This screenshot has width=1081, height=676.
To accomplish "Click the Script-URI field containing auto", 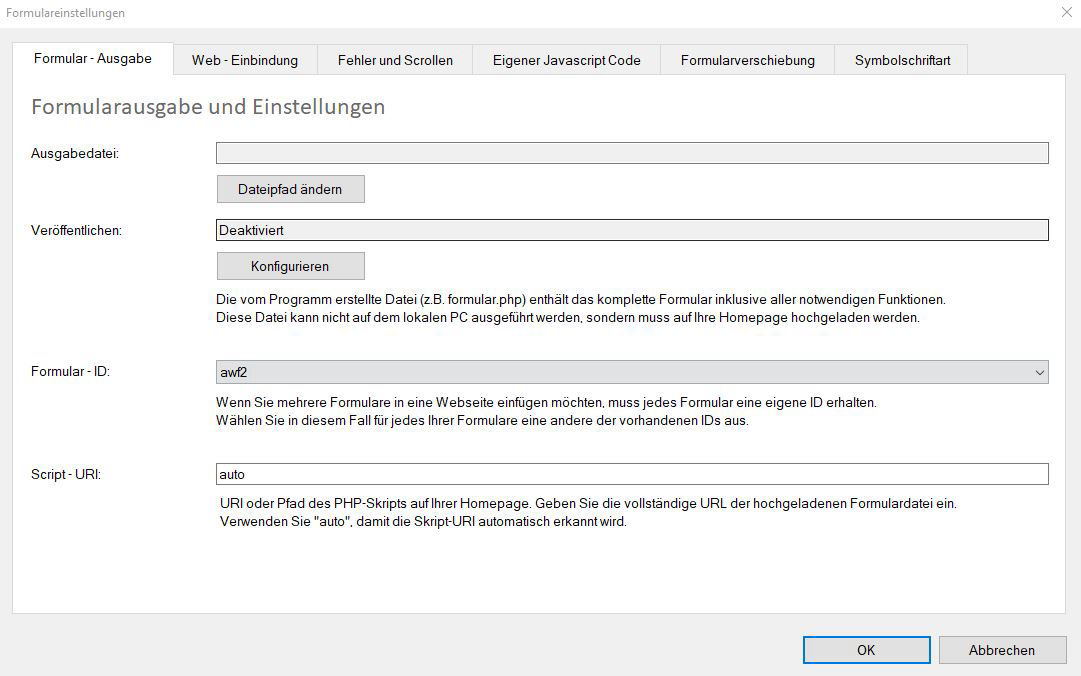I will [x=632, y=474].
